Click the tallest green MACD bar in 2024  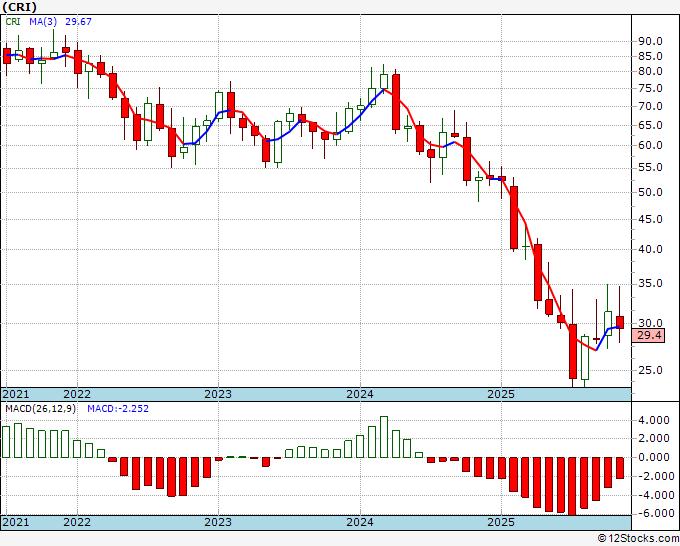(384, 437)
